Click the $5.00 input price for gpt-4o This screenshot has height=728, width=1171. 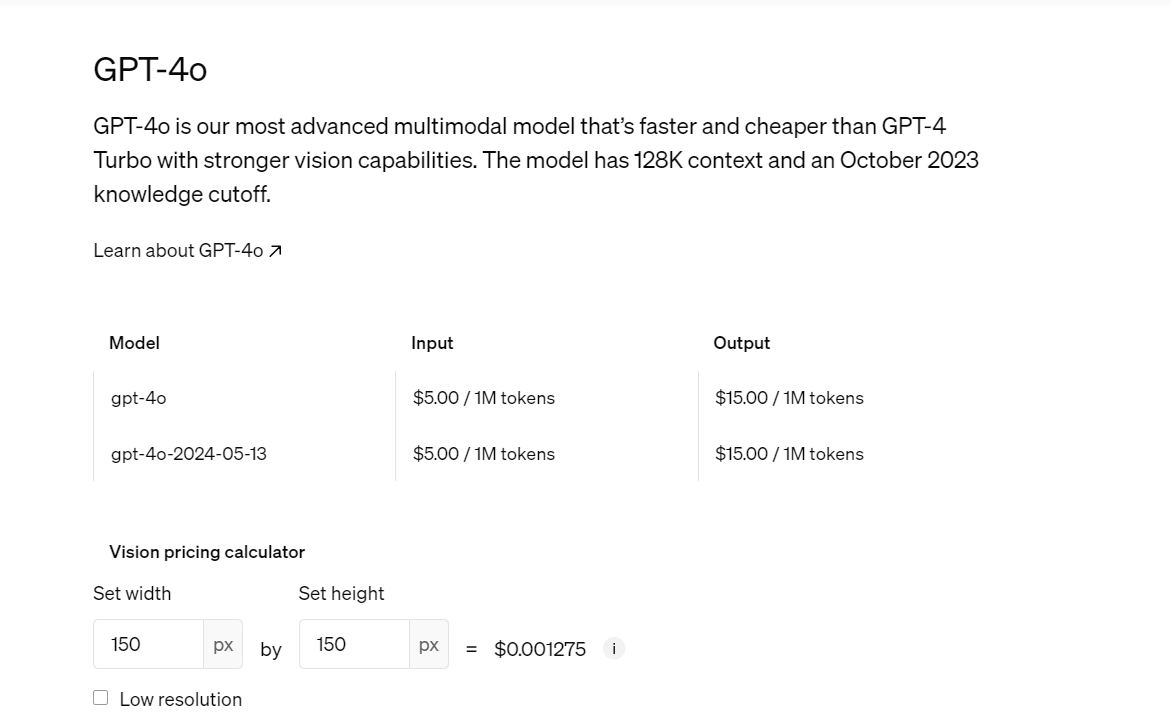[x=483, y=398]
